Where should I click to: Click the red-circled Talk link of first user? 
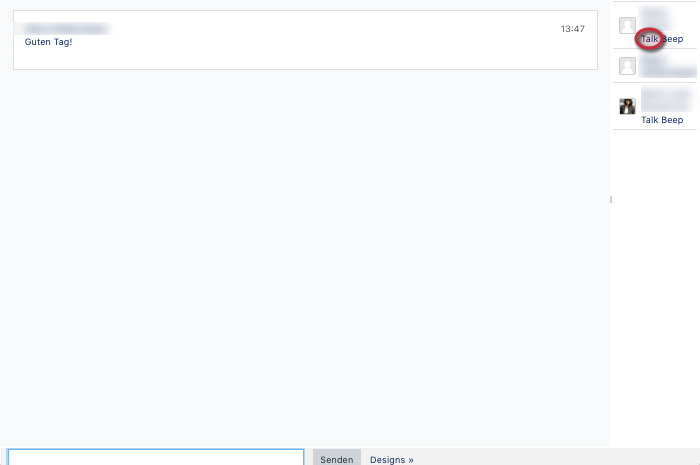(650, 39)
